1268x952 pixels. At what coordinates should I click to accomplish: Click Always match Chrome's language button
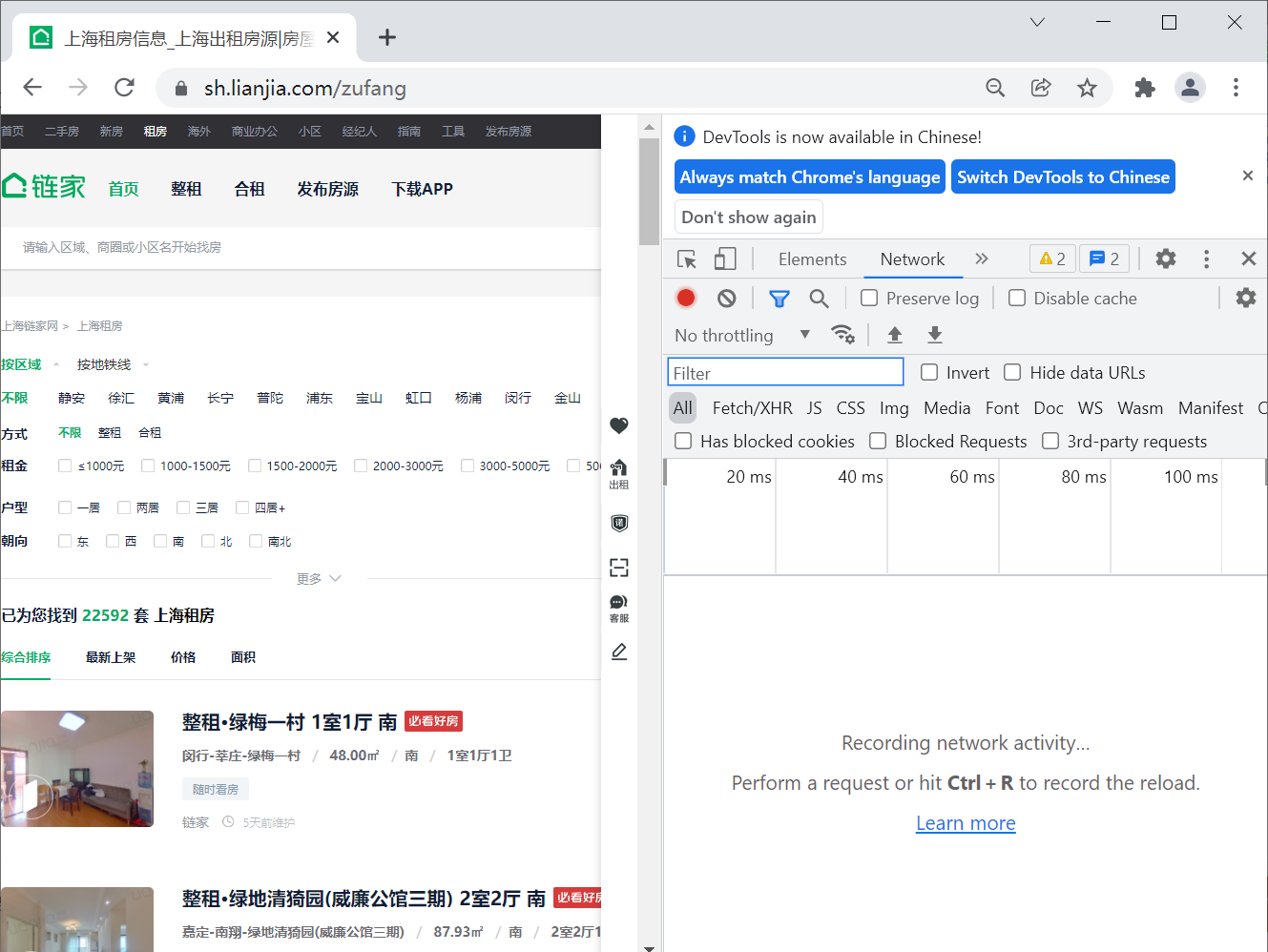click(810, 176)
